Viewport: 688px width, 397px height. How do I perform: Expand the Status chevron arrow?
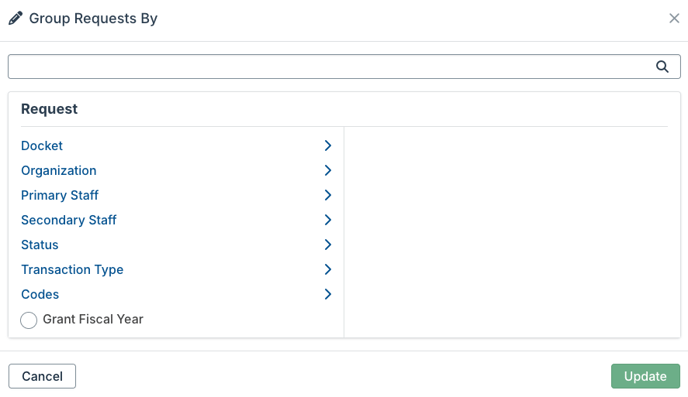click(x=328, y=244)
